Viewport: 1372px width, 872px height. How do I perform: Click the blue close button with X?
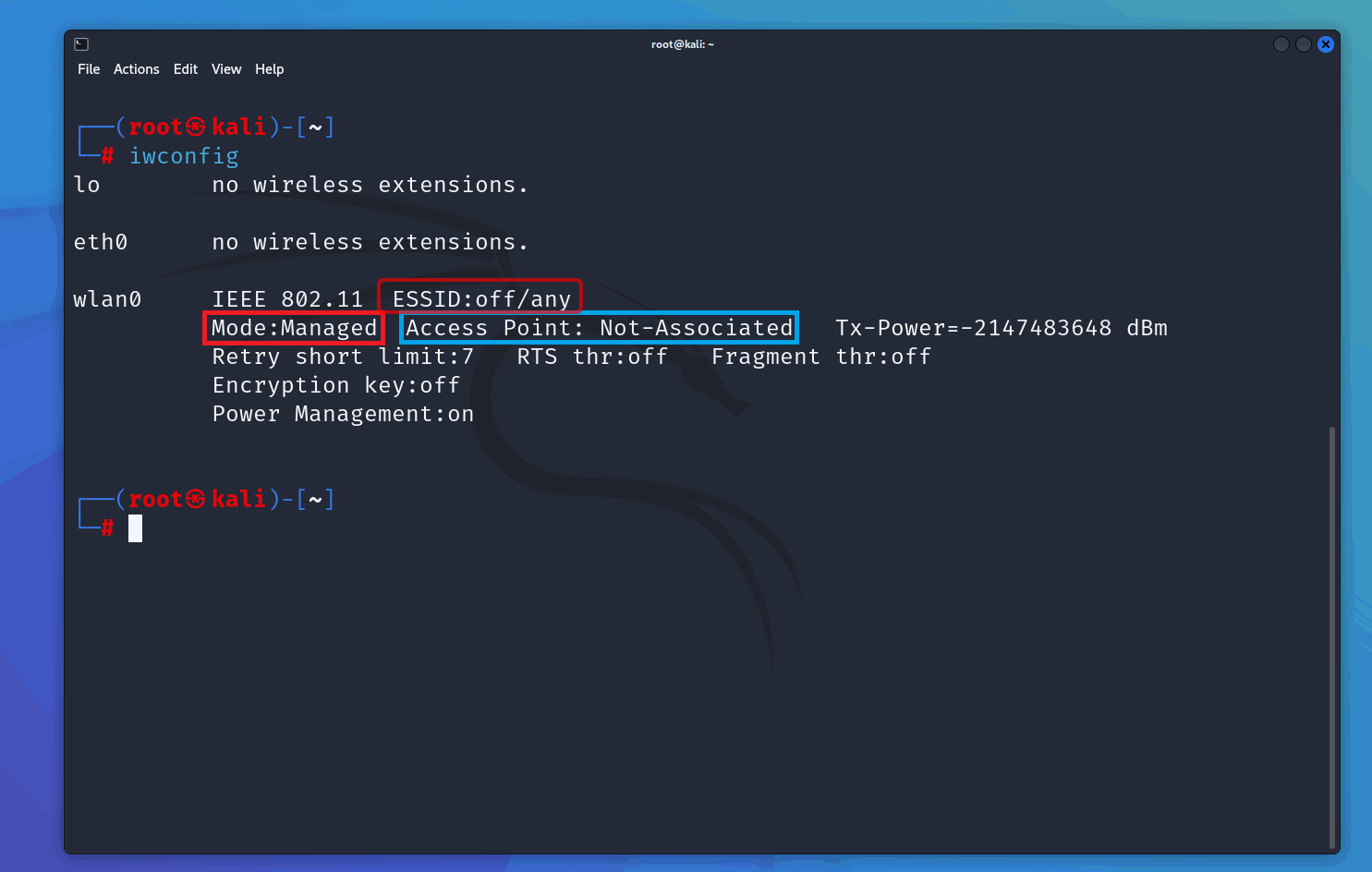coord(1326,43)
